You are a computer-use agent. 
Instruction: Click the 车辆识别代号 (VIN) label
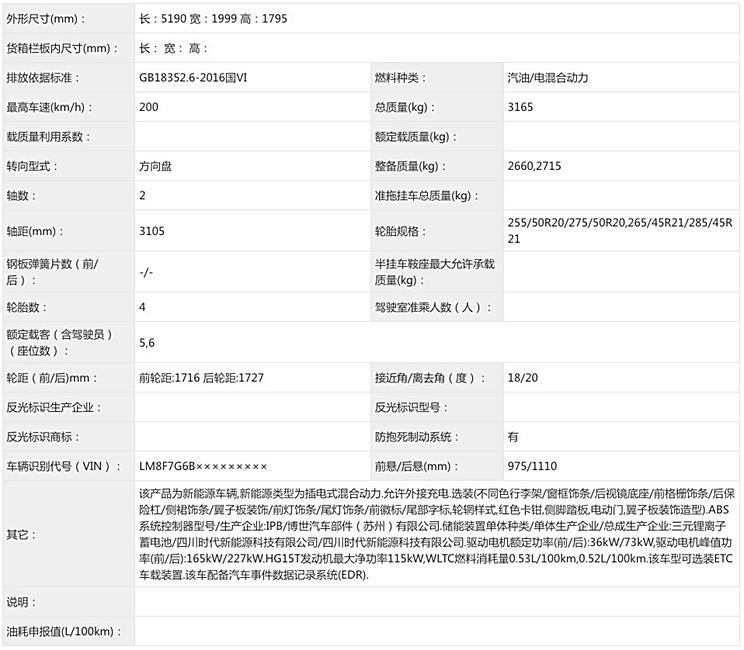[64, 466]
